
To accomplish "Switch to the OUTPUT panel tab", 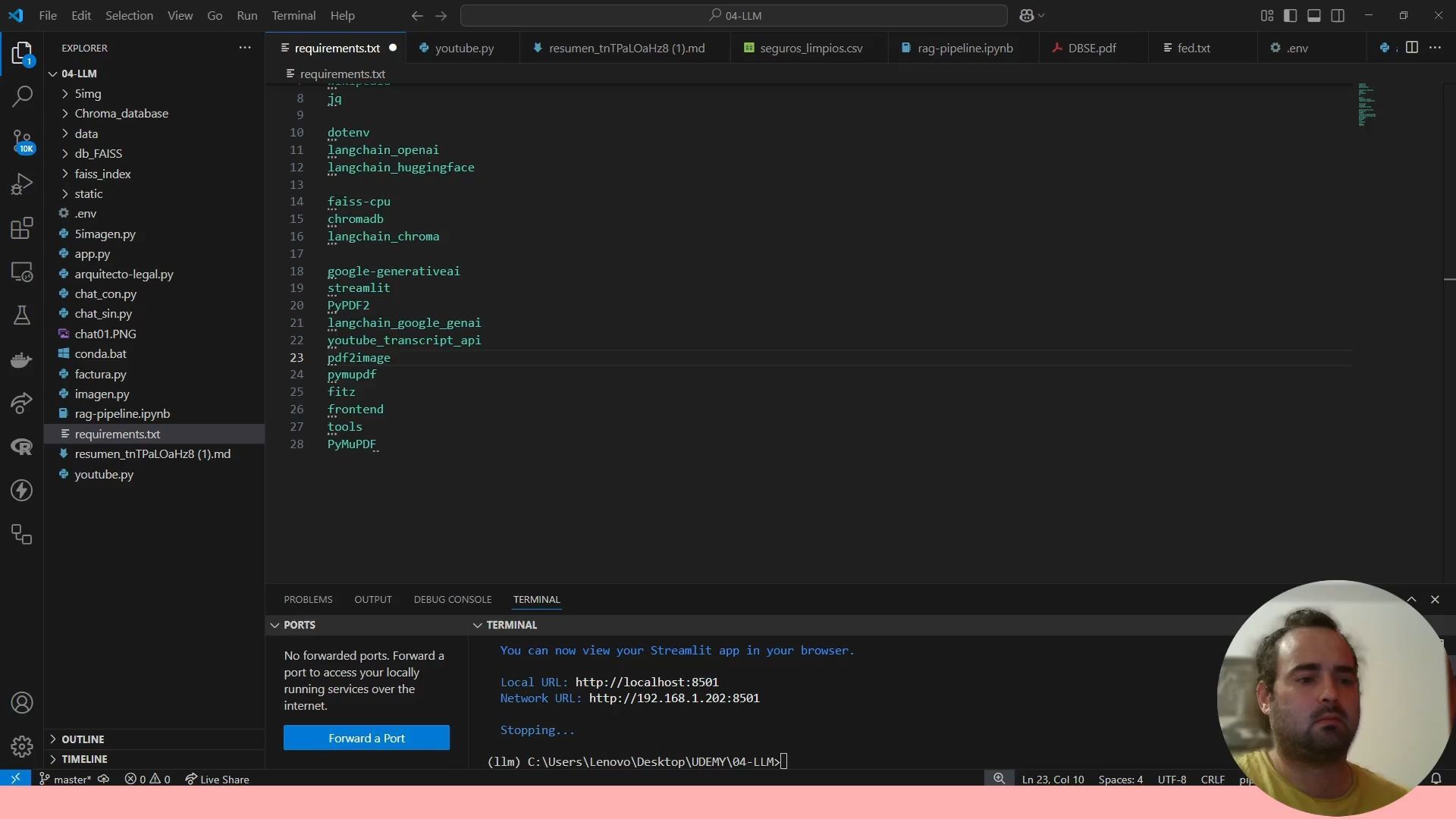I will tap(373, 599).
